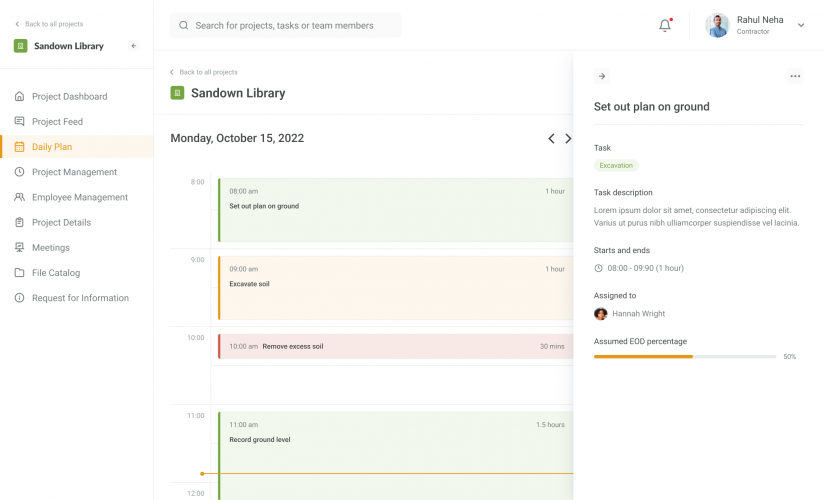Open Project Management section
The image size is (824, 500).
(77, 172)
